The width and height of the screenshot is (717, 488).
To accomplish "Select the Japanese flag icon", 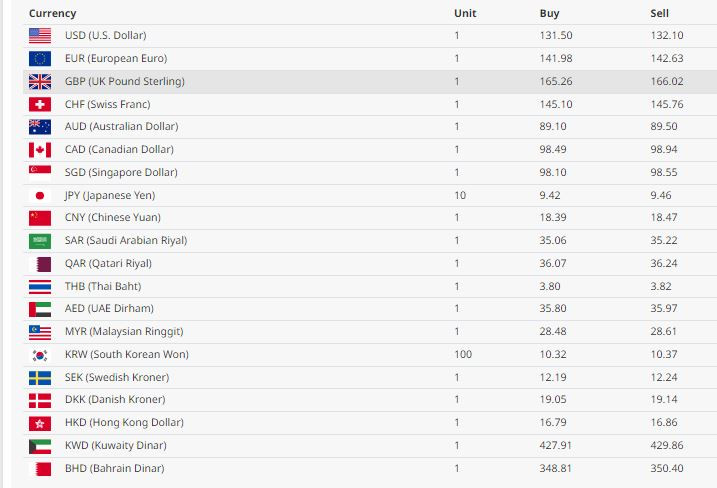I will (40, 195).
